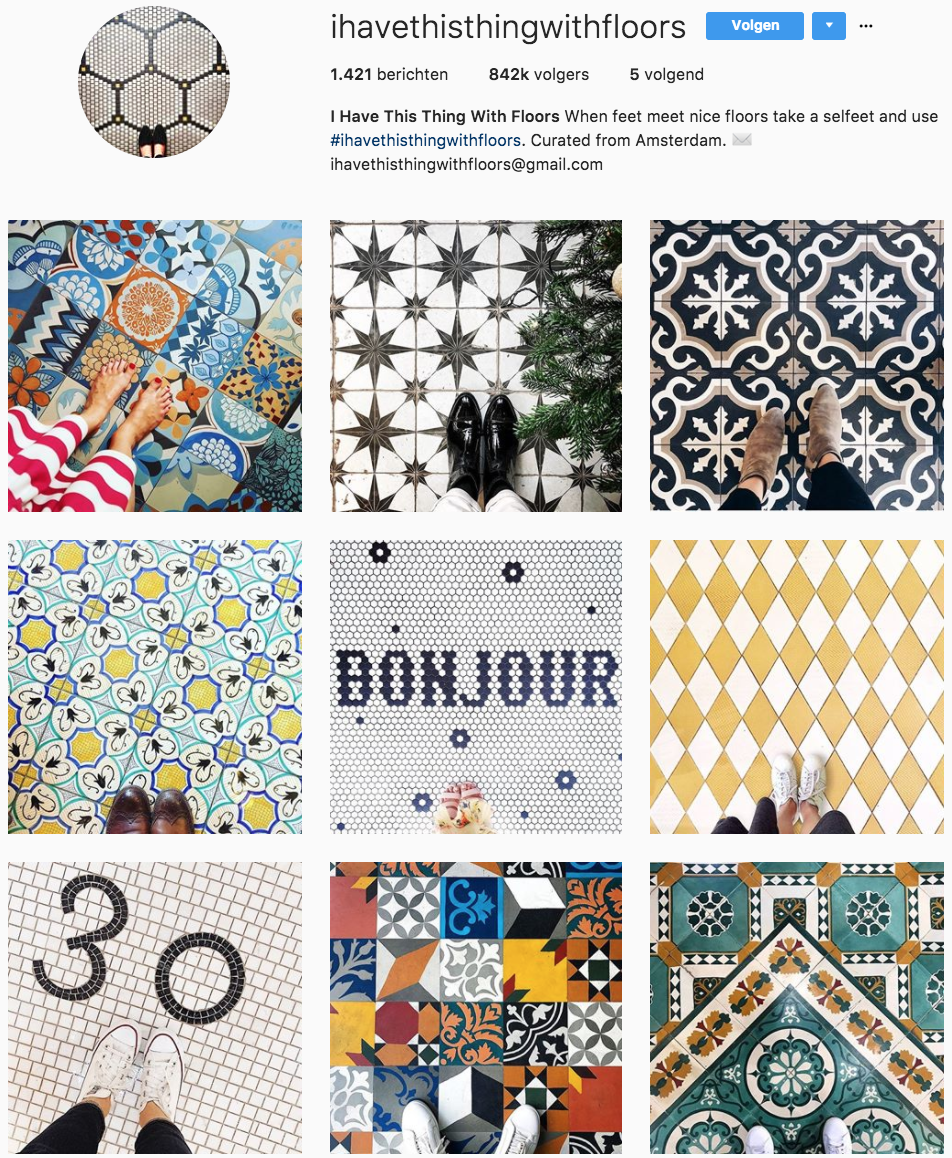Viewport: 952px width, 1158px height.
Task: Click the ihavethisthingwithfloors username heading
Action: (x=508, y=27)
